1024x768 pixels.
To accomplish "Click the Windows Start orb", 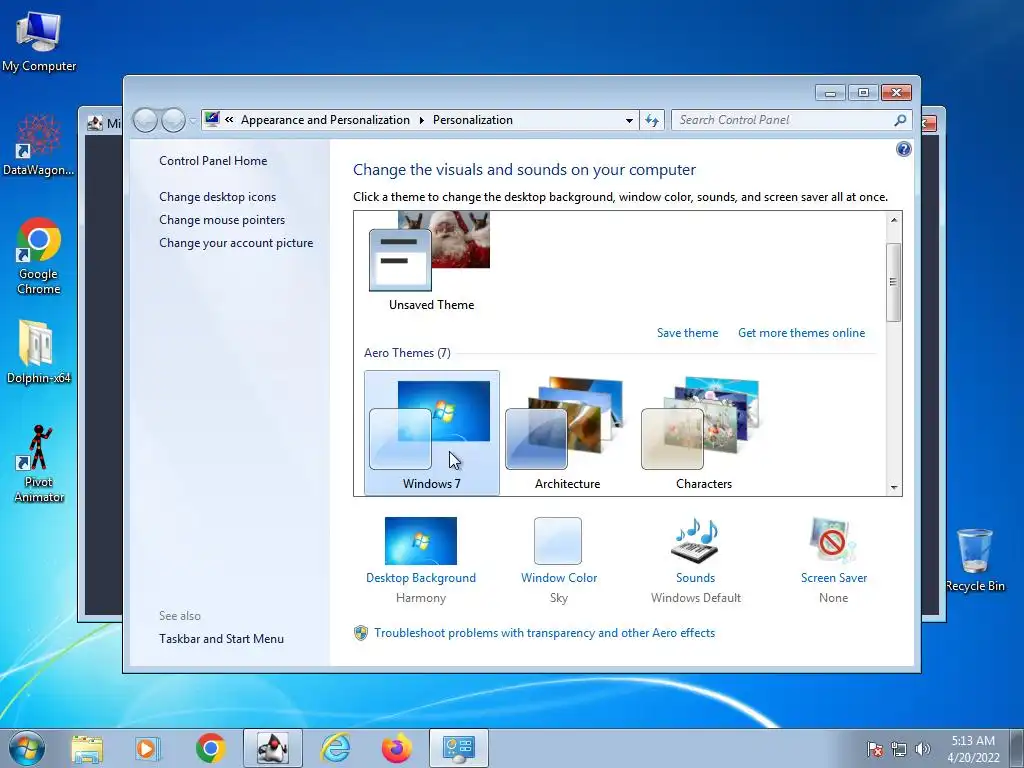I will coord(27,748).
